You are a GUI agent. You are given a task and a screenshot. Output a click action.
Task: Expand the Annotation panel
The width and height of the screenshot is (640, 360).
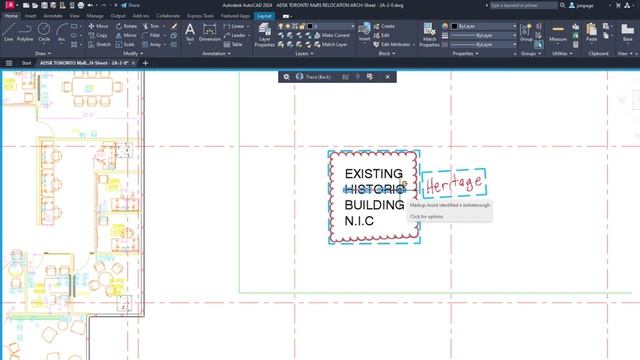216,53
